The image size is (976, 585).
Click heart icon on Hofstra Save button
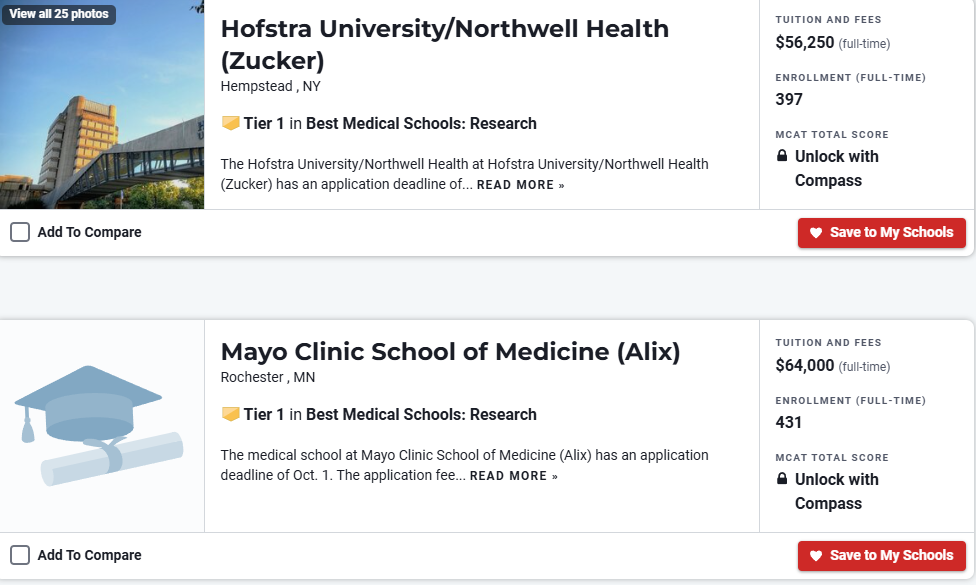816,233
